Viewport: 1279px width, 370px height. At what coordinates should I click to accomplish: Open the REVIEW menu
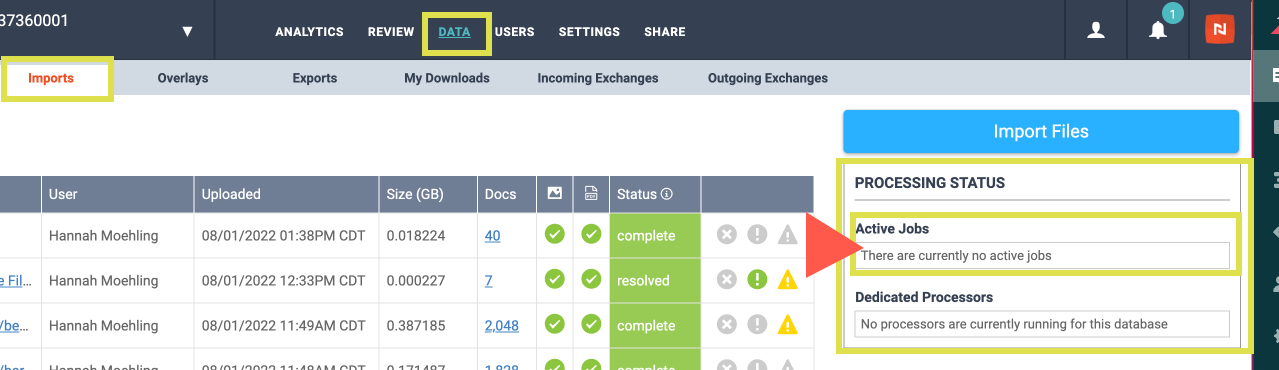pyautogui.click(x=391, y=32)
